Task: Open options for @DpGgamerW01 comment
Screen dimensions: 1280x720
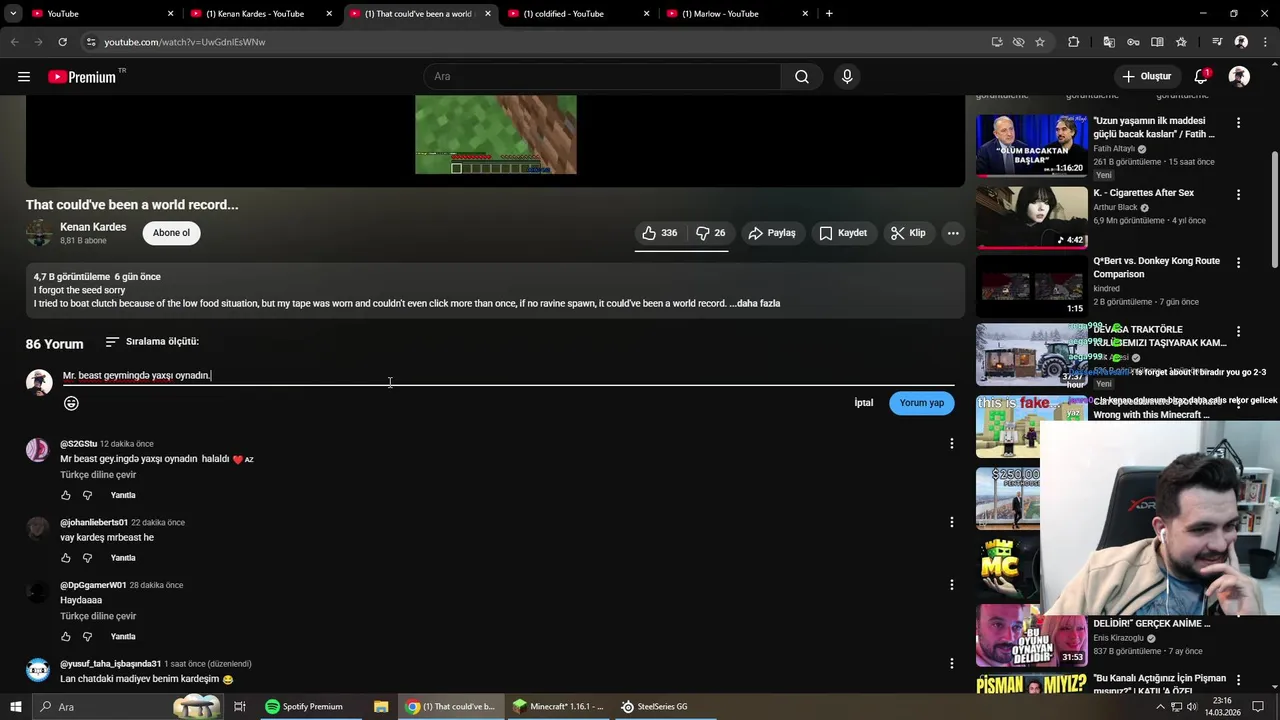Action: 951,585
